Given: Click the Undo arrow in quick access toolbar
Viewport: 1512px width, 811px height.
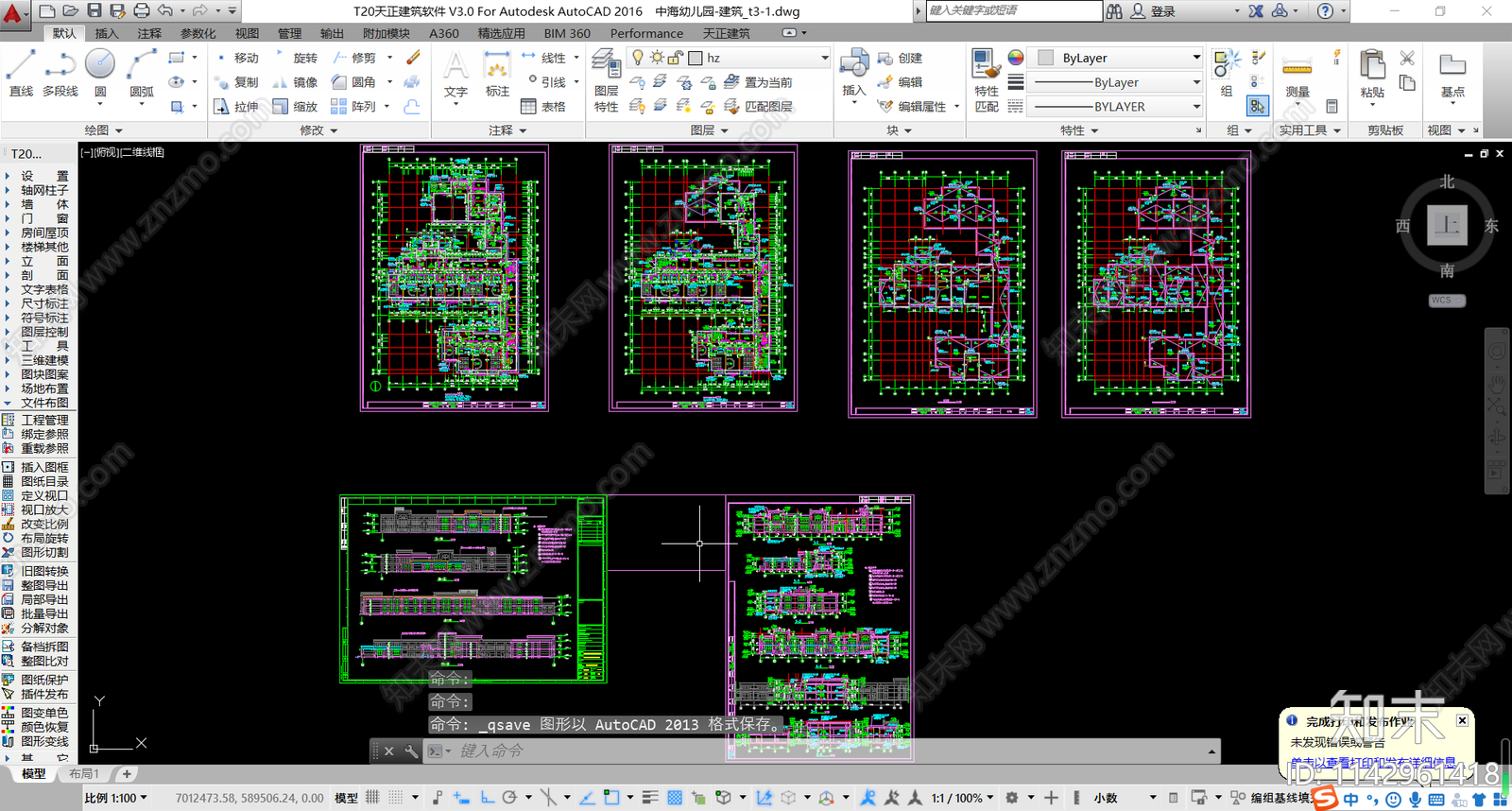Looking at the screenshot, I should (165, 10).
